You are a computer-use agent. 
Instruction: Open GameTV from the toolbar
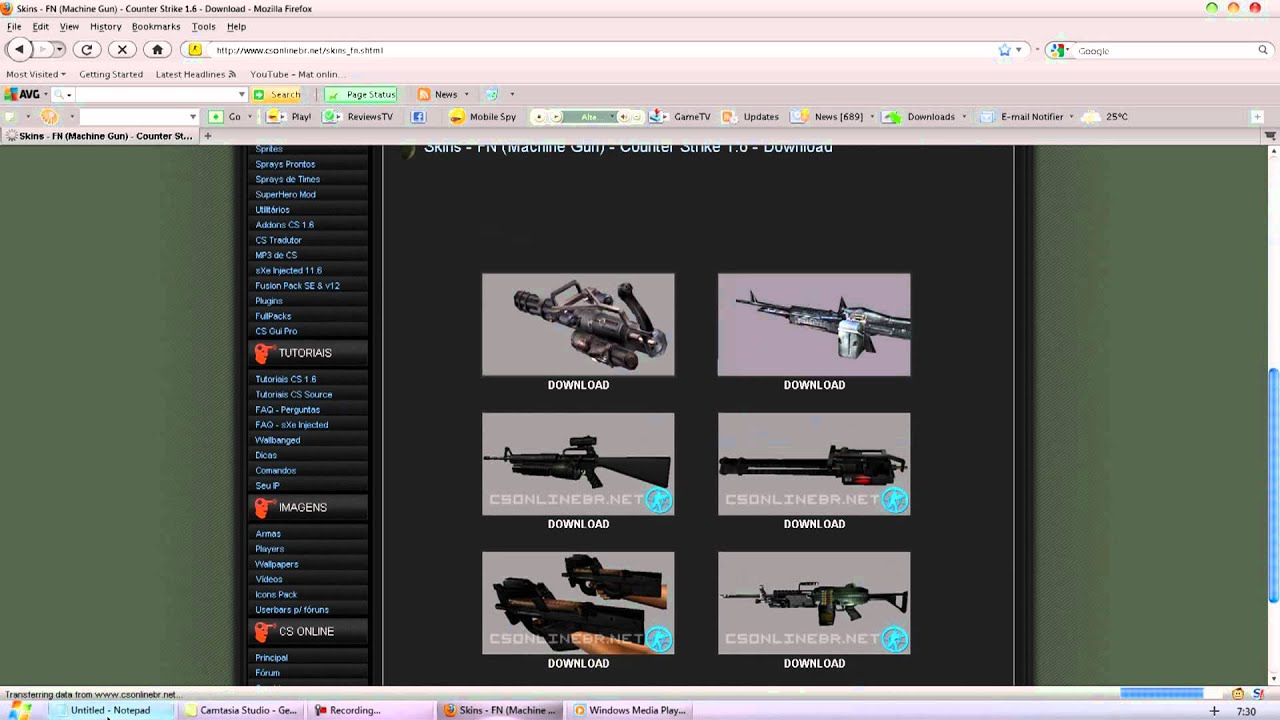click(x=680, y=117)
